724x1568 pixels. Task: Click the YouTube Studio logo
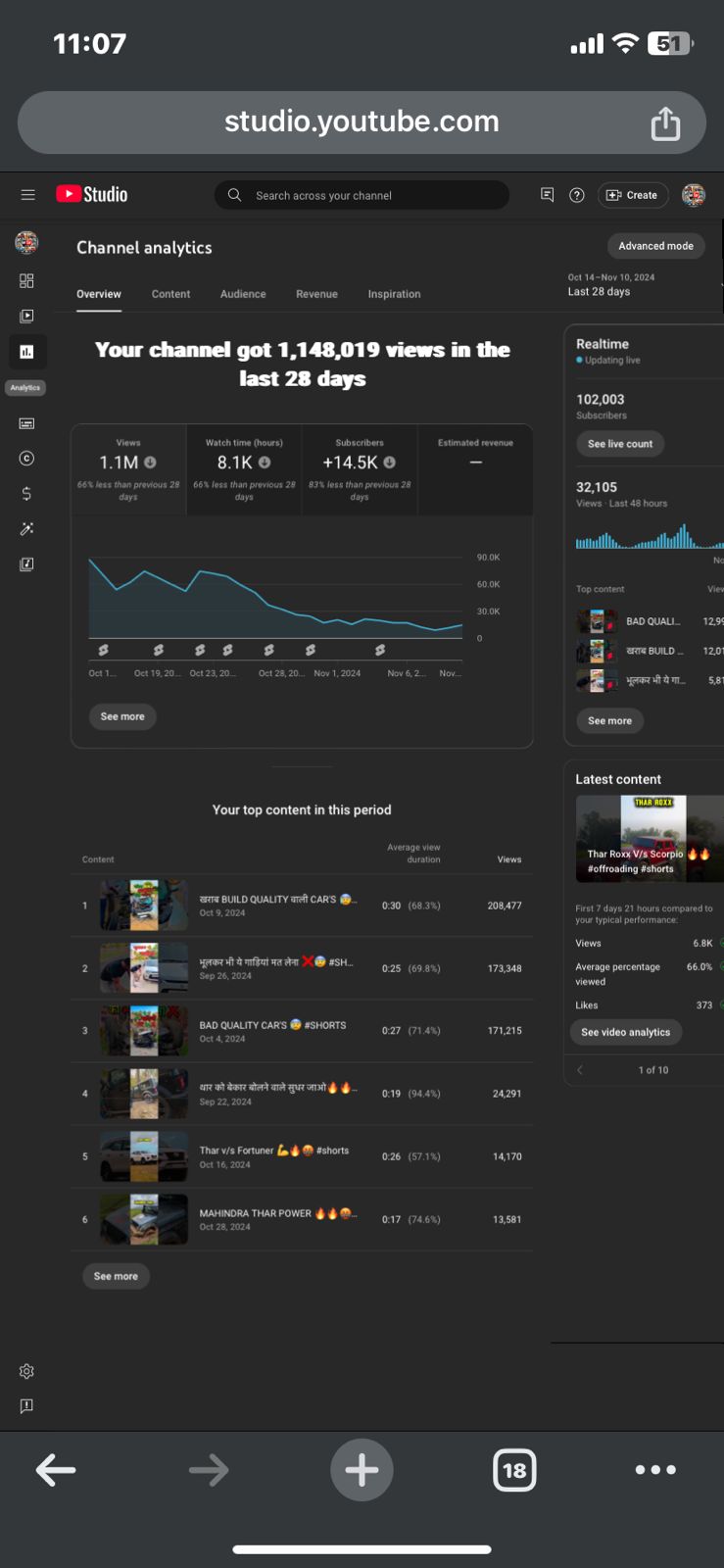(92, 194)
